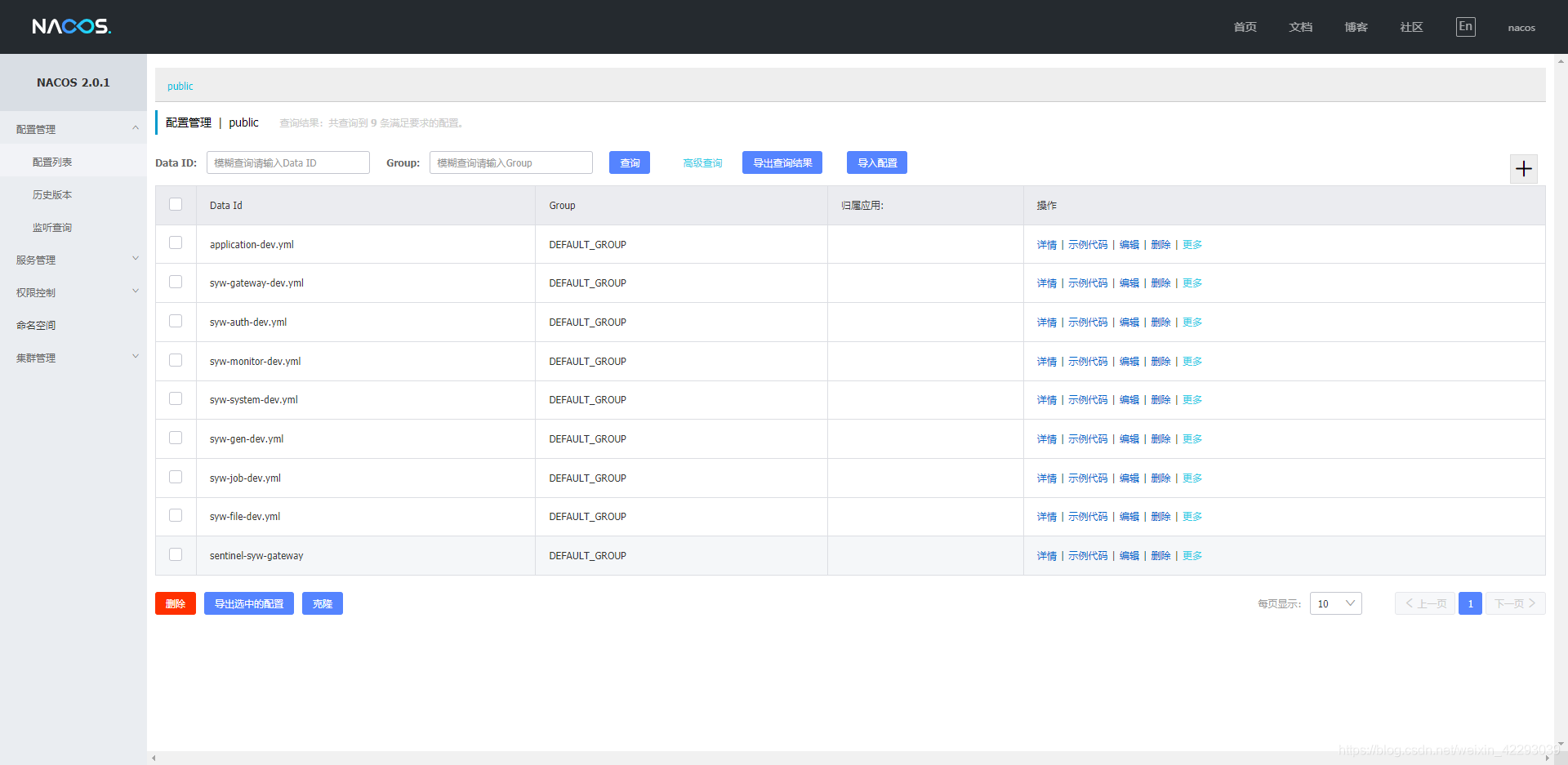The height and width of the screenshot is (765, 1568).
Task: Open 文档 in top navigation
Action: pyautogui.click(x=1300, y=27)
